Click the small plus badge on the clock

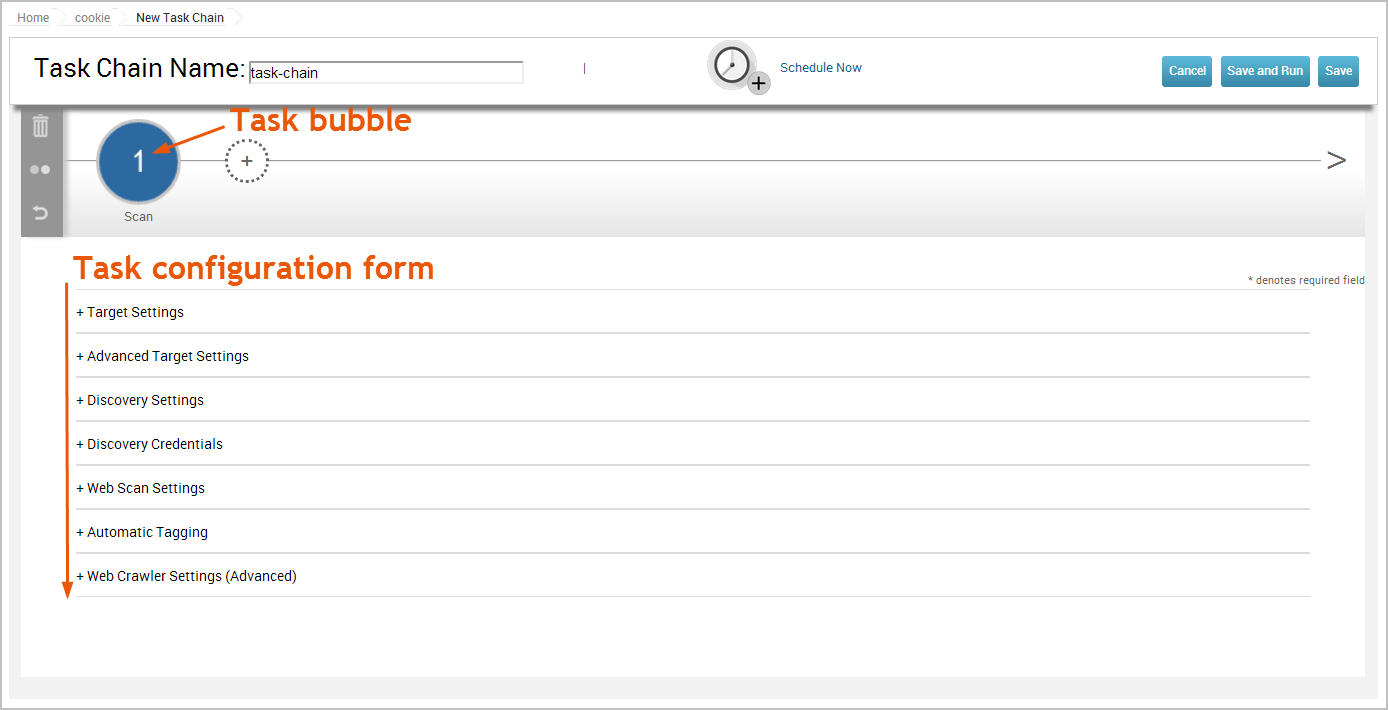point(759,83)
